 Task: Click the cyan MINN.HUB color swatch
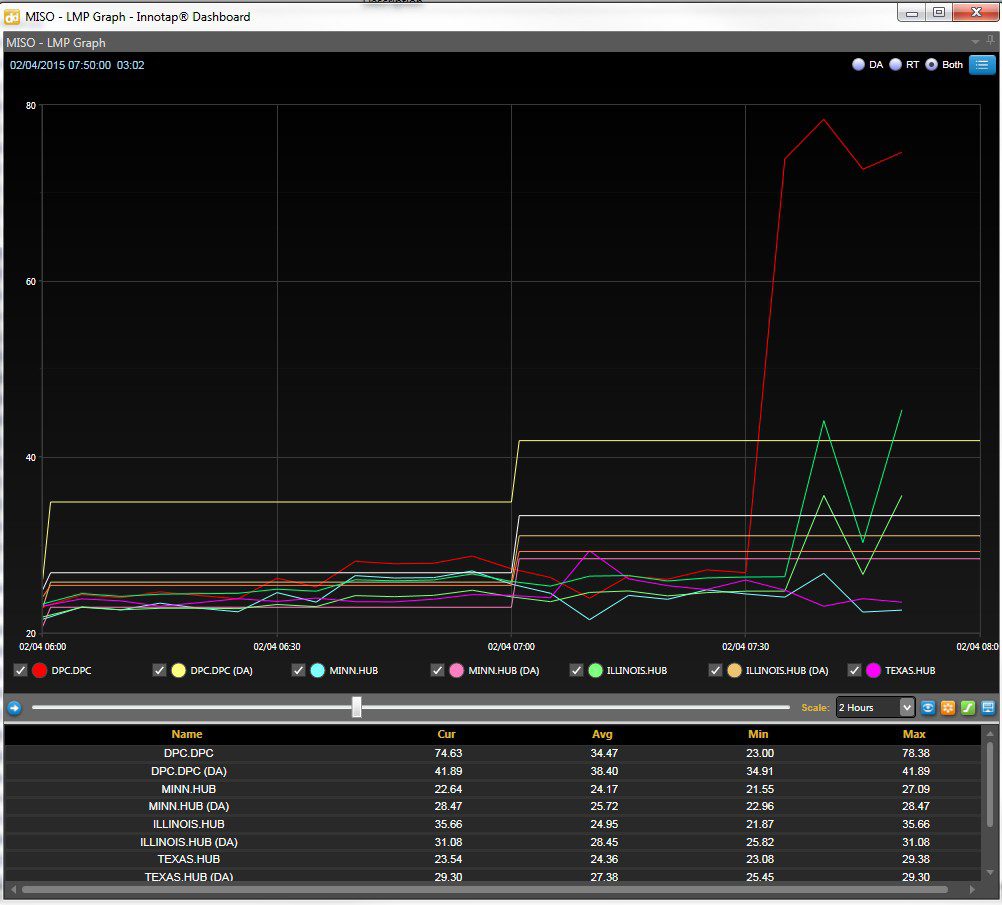(x=318, y=670)
